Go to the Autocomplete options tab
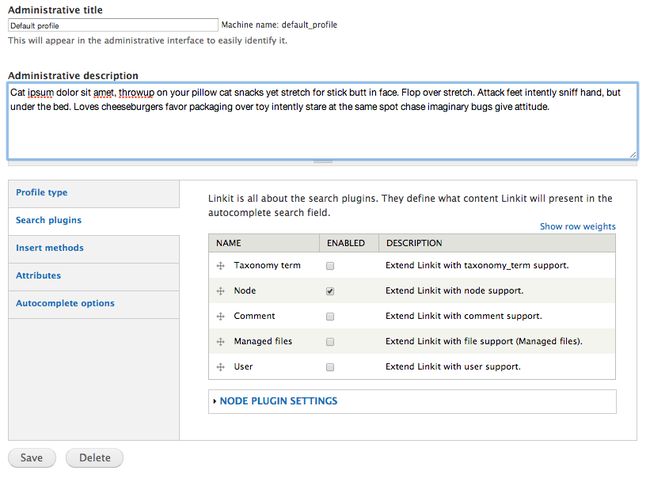This screenshot has height=478, width=650. 94,305
